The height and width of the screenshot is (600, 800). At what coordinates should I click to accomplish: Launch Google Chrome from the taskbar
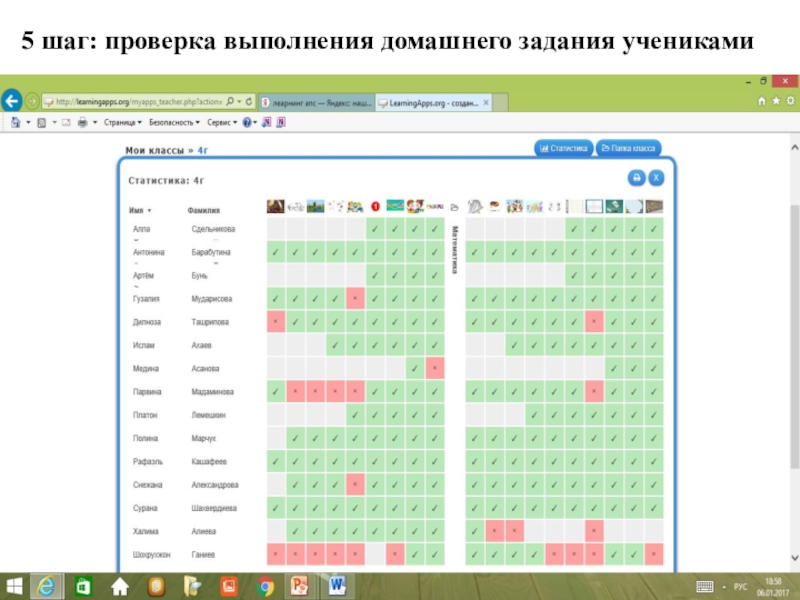tap(264, 585)
